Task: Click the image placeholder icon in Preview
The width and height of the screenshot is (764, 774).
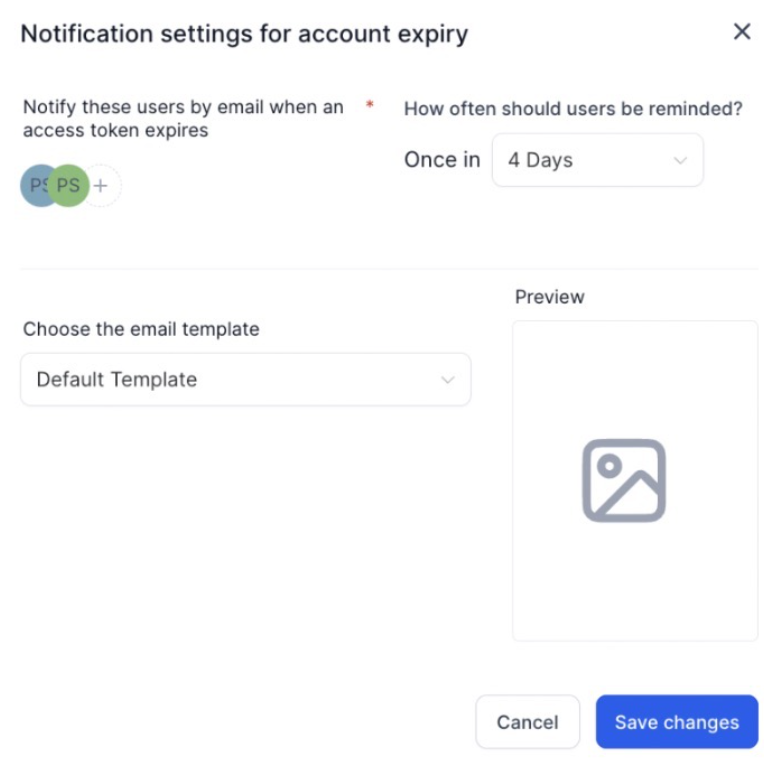Action: point(624,480)
